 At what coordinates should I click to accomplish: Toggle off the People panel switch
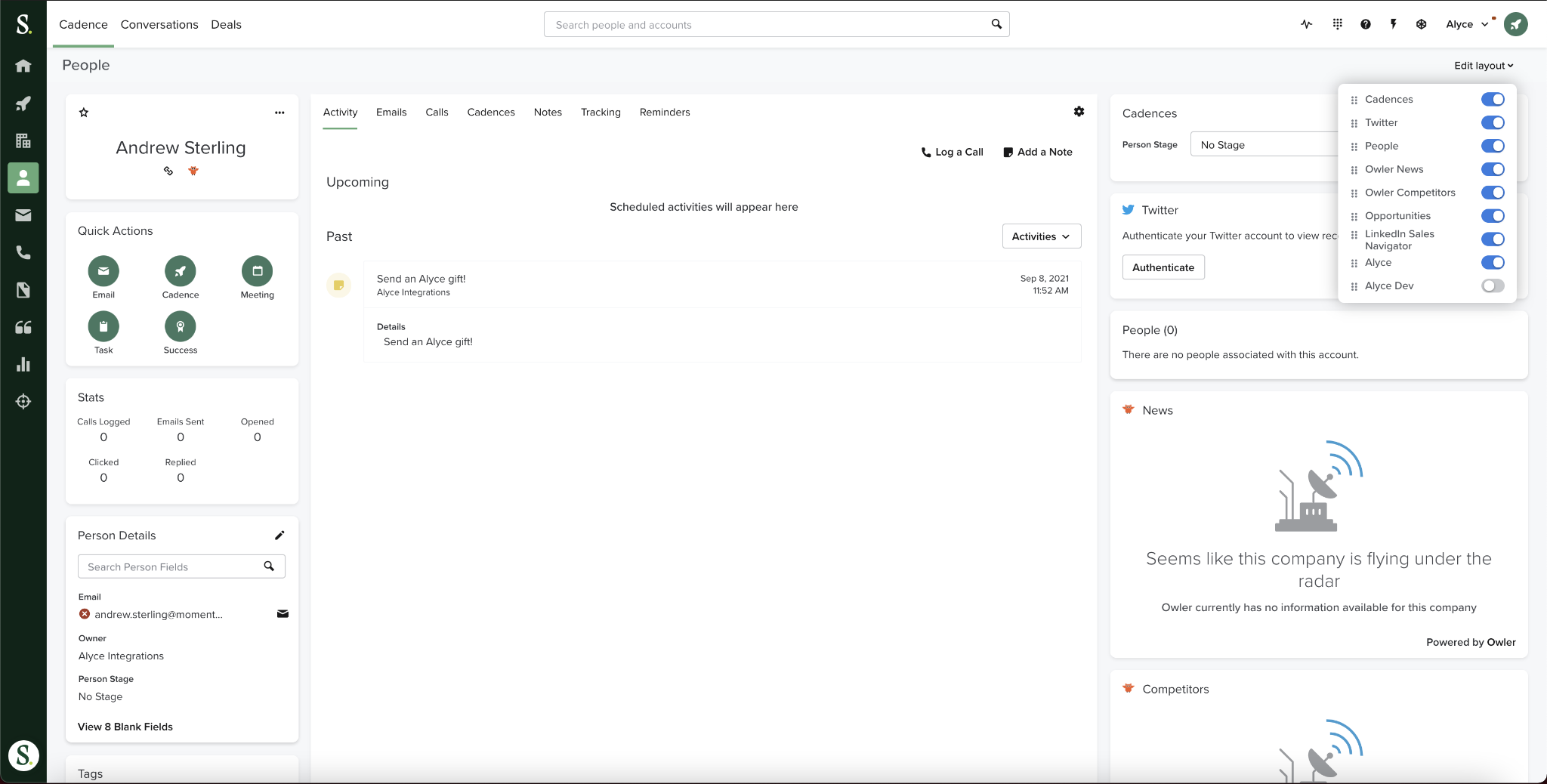[1493, 146]
